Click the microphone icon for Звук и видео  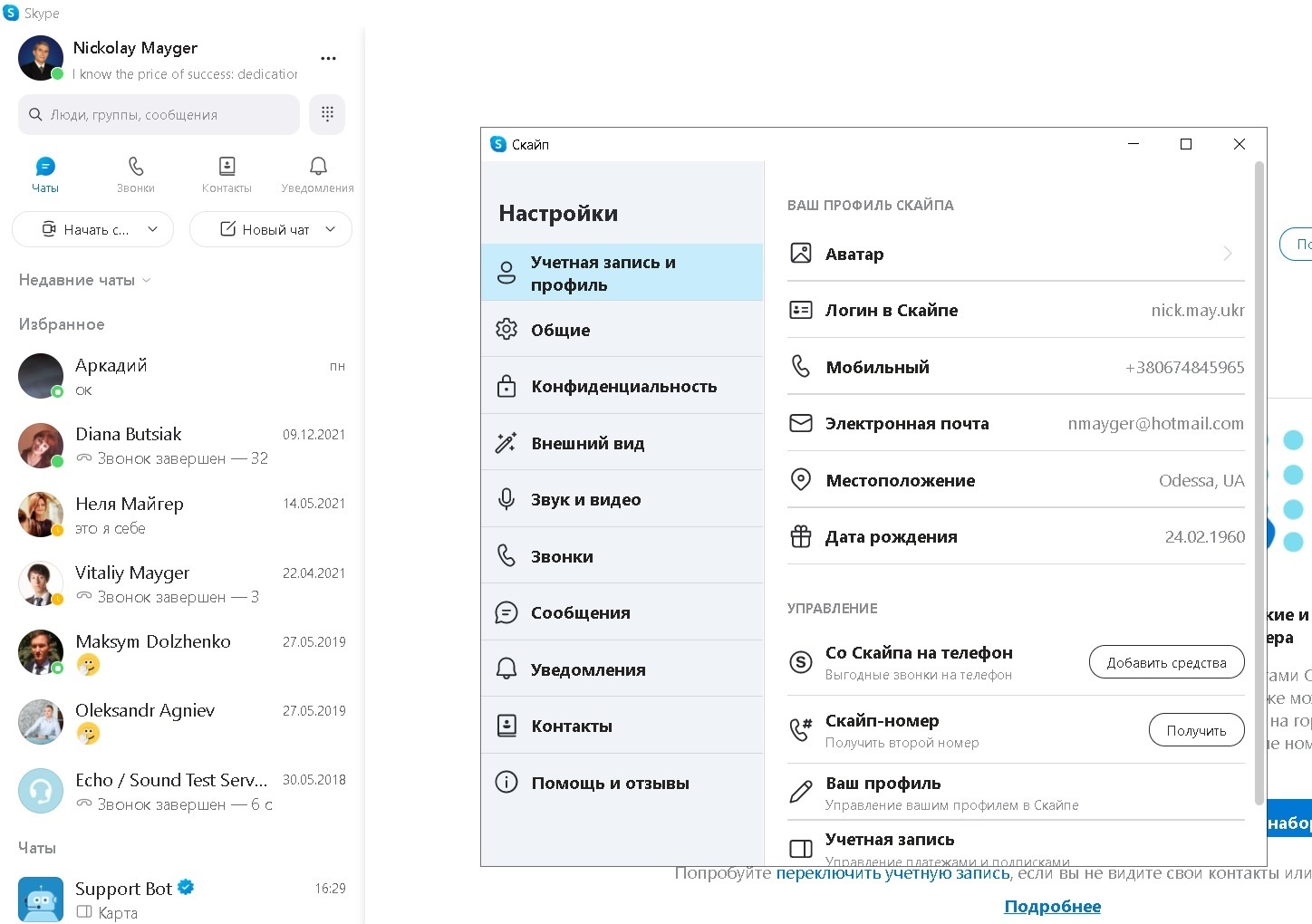(506, 499)
